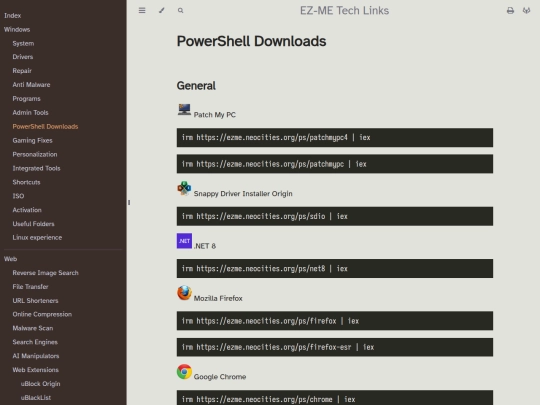Viewport: 540px width, 405px height.
Task: Open the Web sidebar section
Action: click(x=10, y=259)
